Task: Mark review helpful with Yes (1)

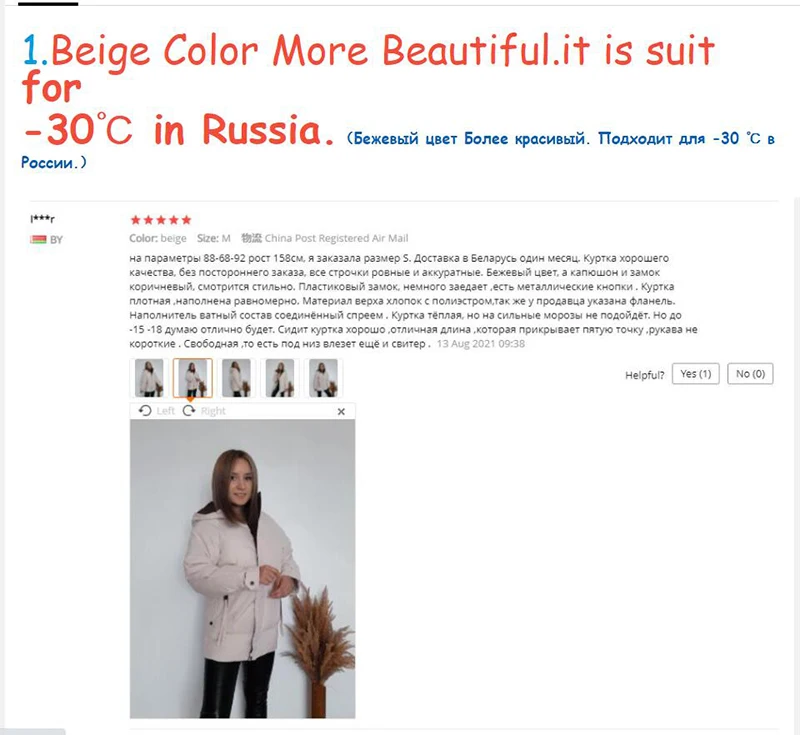Action: click(695, 374)
